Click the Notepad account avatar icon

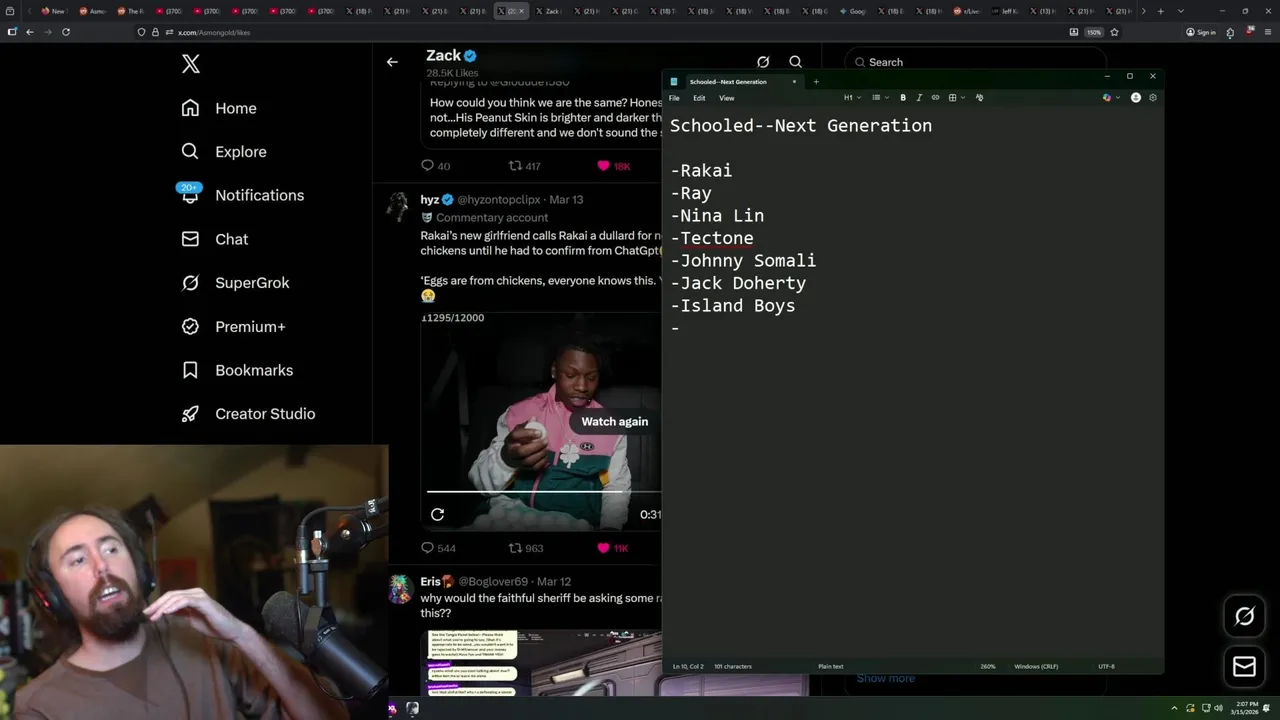coord(1135,98)
